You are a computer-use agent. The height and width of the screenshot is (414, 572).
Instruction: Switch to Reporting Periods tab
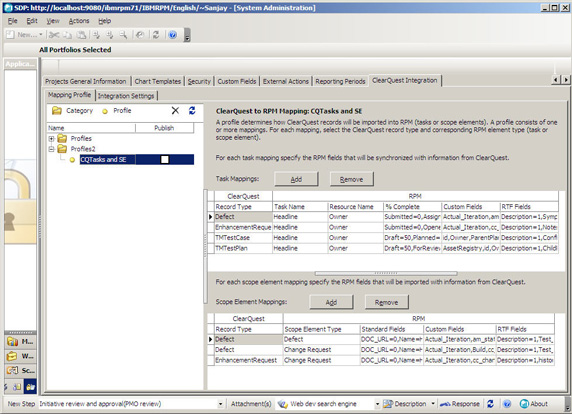pos(340,81)
